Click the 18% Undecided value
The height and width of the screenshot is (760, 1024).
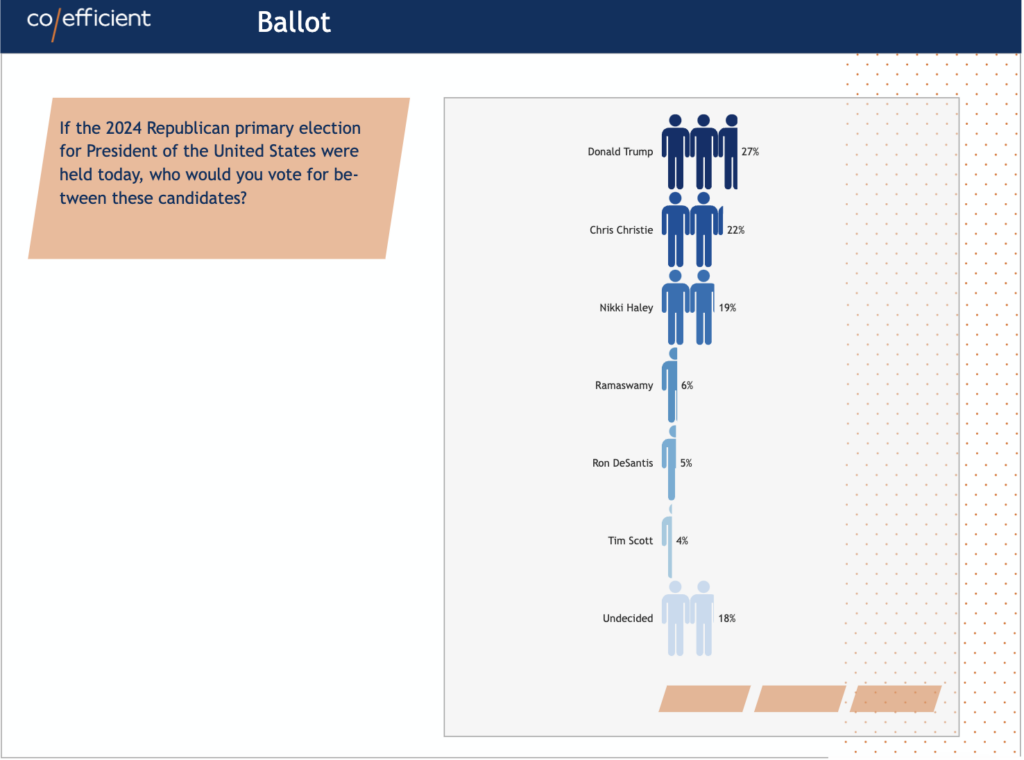tap(727, 618)
